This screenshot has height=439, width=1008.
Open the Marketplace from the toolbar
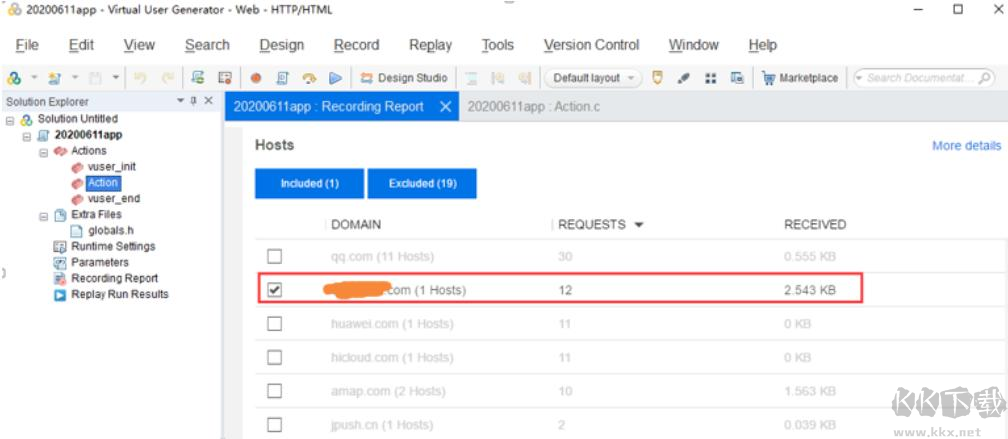click(x=799, y=78)
